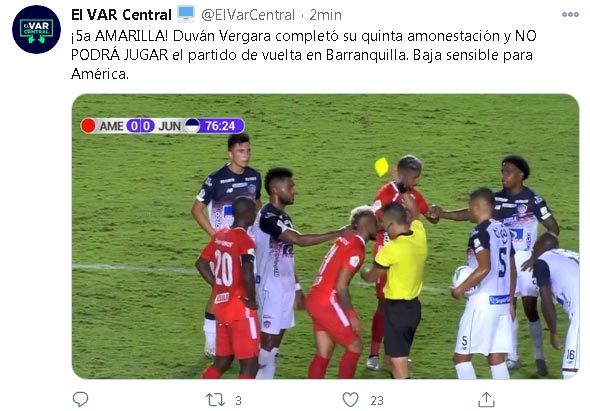Viewport: 590px width, 411px height.
Task: Click the computer emoji next to account name
Action: click(186, 14)
